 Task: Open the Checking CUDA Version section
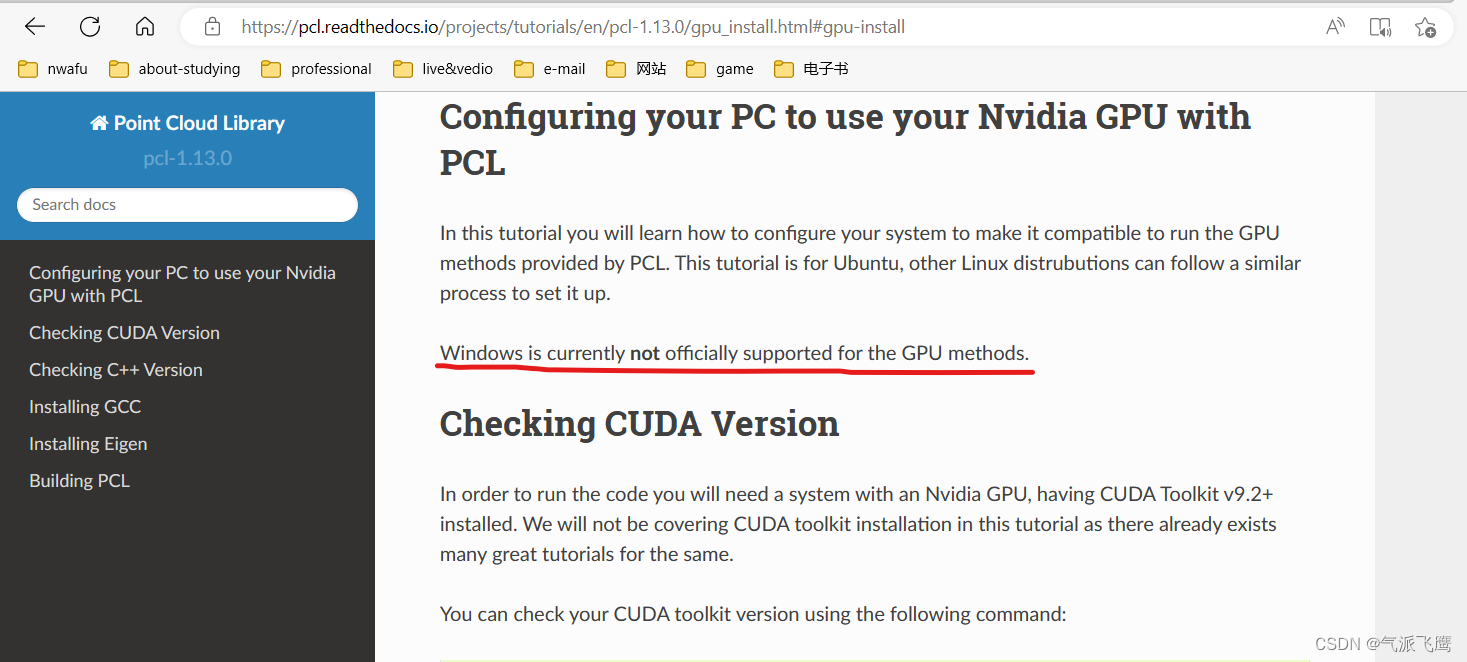[124, 332]
